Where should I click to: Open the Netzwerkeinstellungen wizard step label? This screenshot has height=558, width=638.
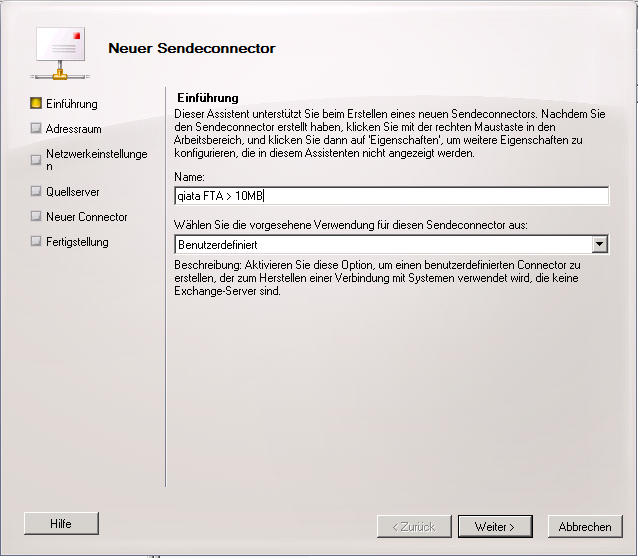click(97, 160)
